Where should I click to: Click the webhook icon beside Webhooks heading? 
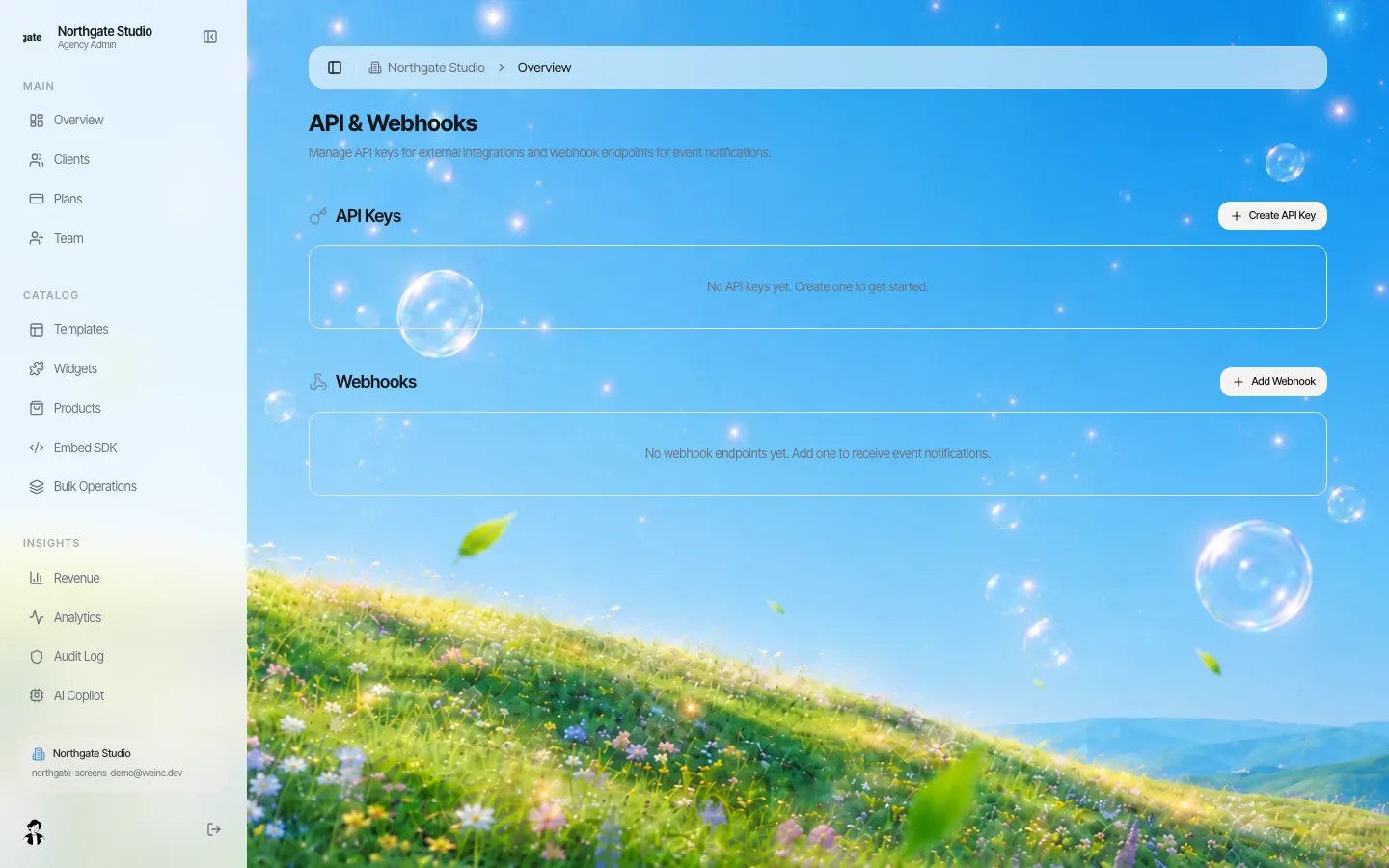click(318, 382)
